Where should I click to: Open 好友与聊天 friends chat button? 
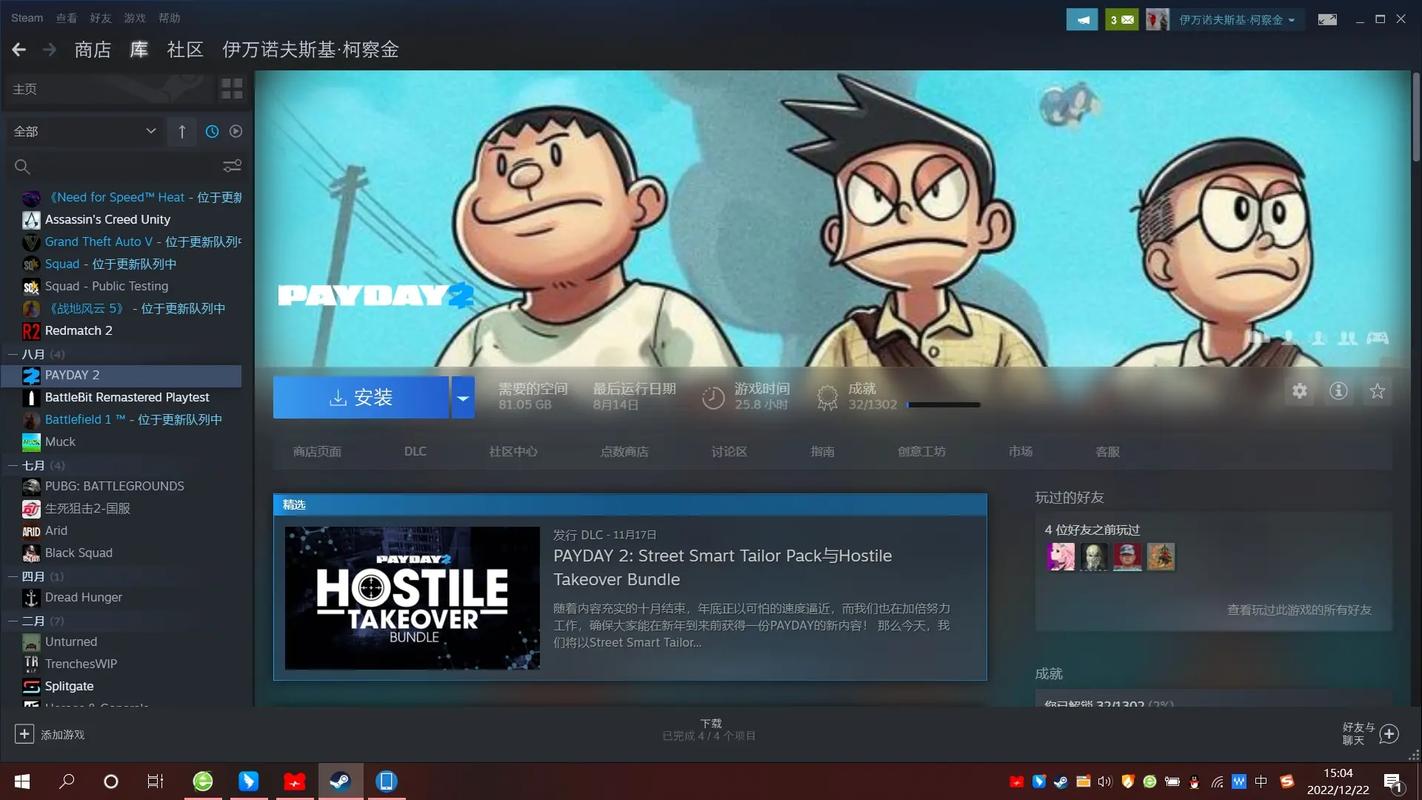pos(1370,734)
